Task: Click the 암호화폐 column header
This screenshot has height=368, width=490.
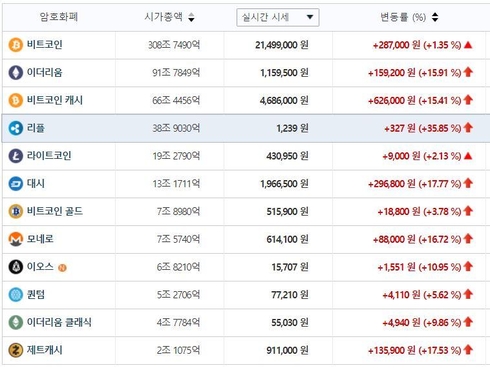Action: [x=59, y=17]
